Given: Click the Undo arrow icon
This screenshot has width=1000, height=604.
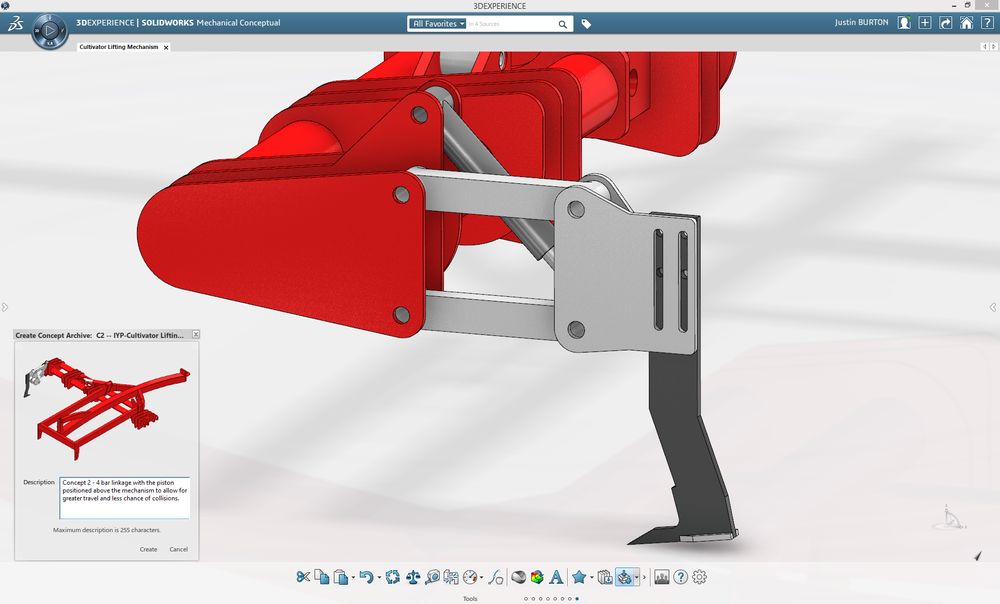Looking at the screenshot, I should point(365,577).
